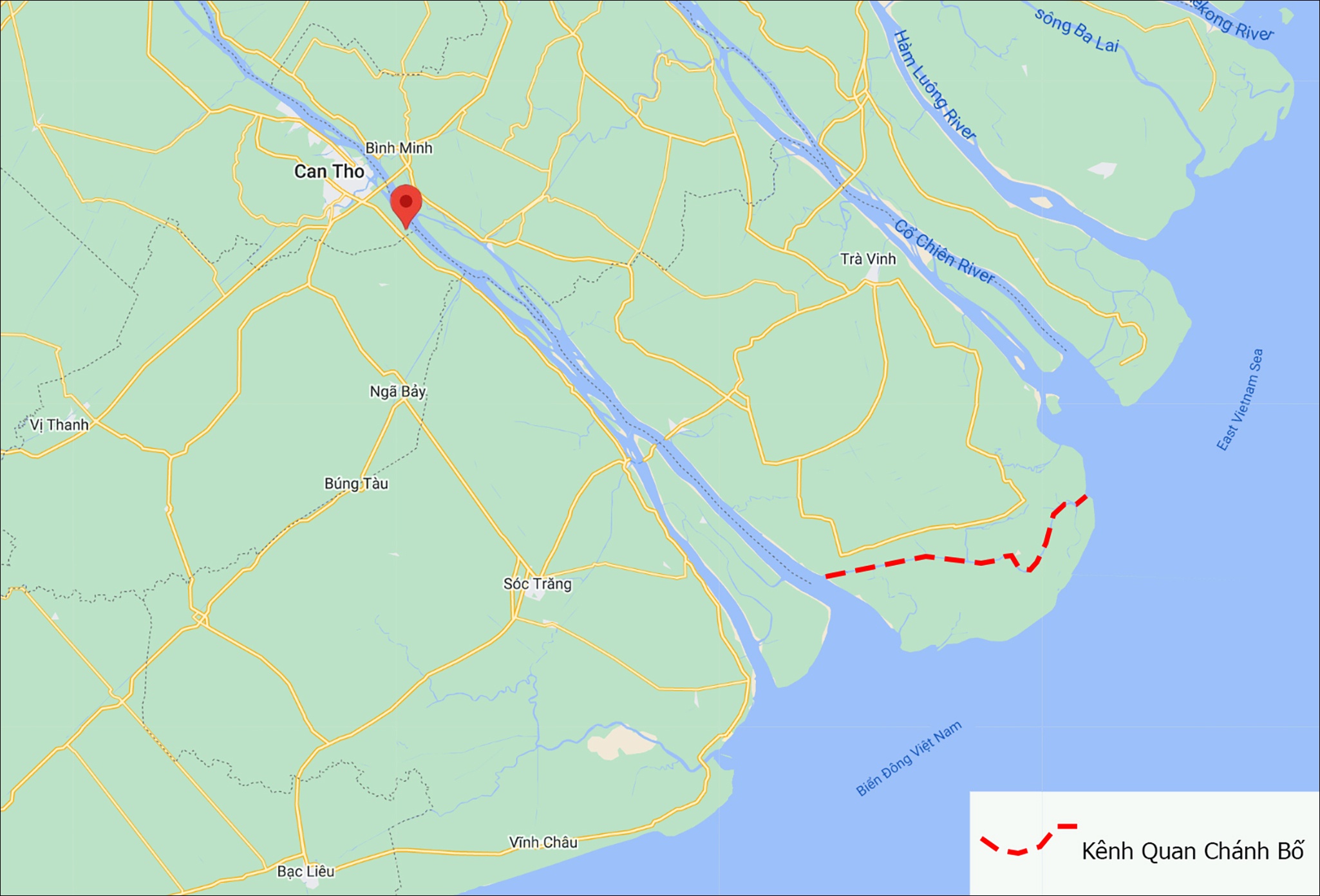
Task: Click the Vĩnh Châu place label
Action: (543, 842)
